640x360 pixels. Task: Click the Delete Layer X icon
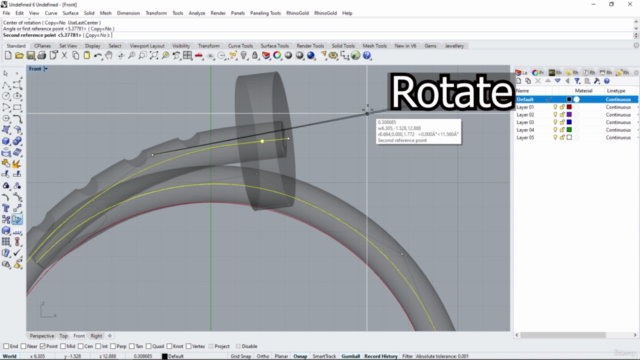coord(538,81)
